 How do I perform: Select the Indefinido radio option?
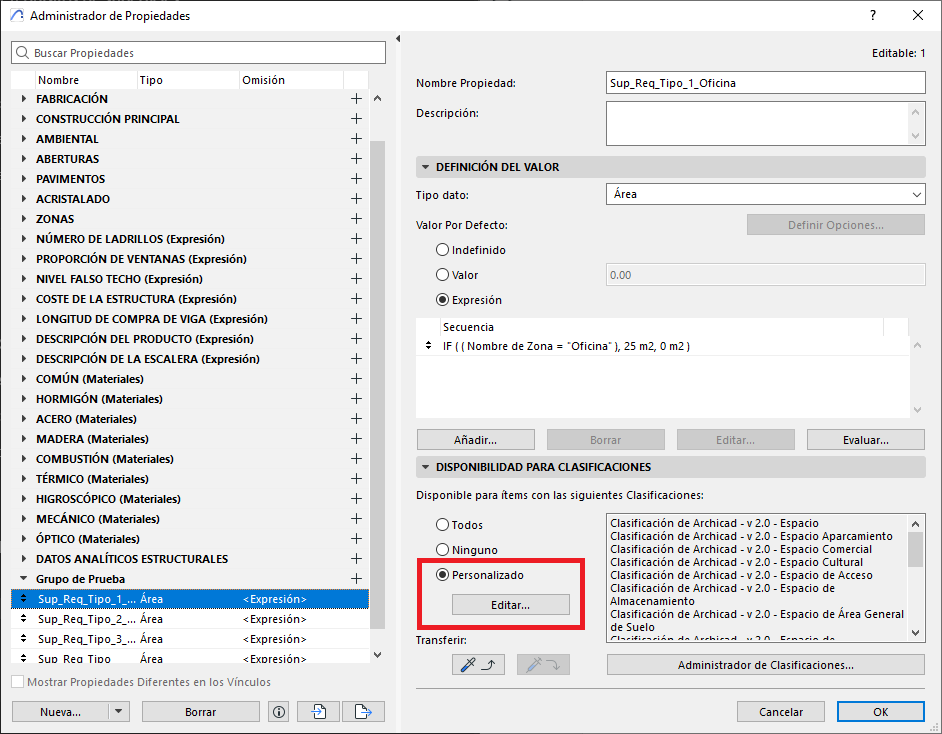pos(443,250)
